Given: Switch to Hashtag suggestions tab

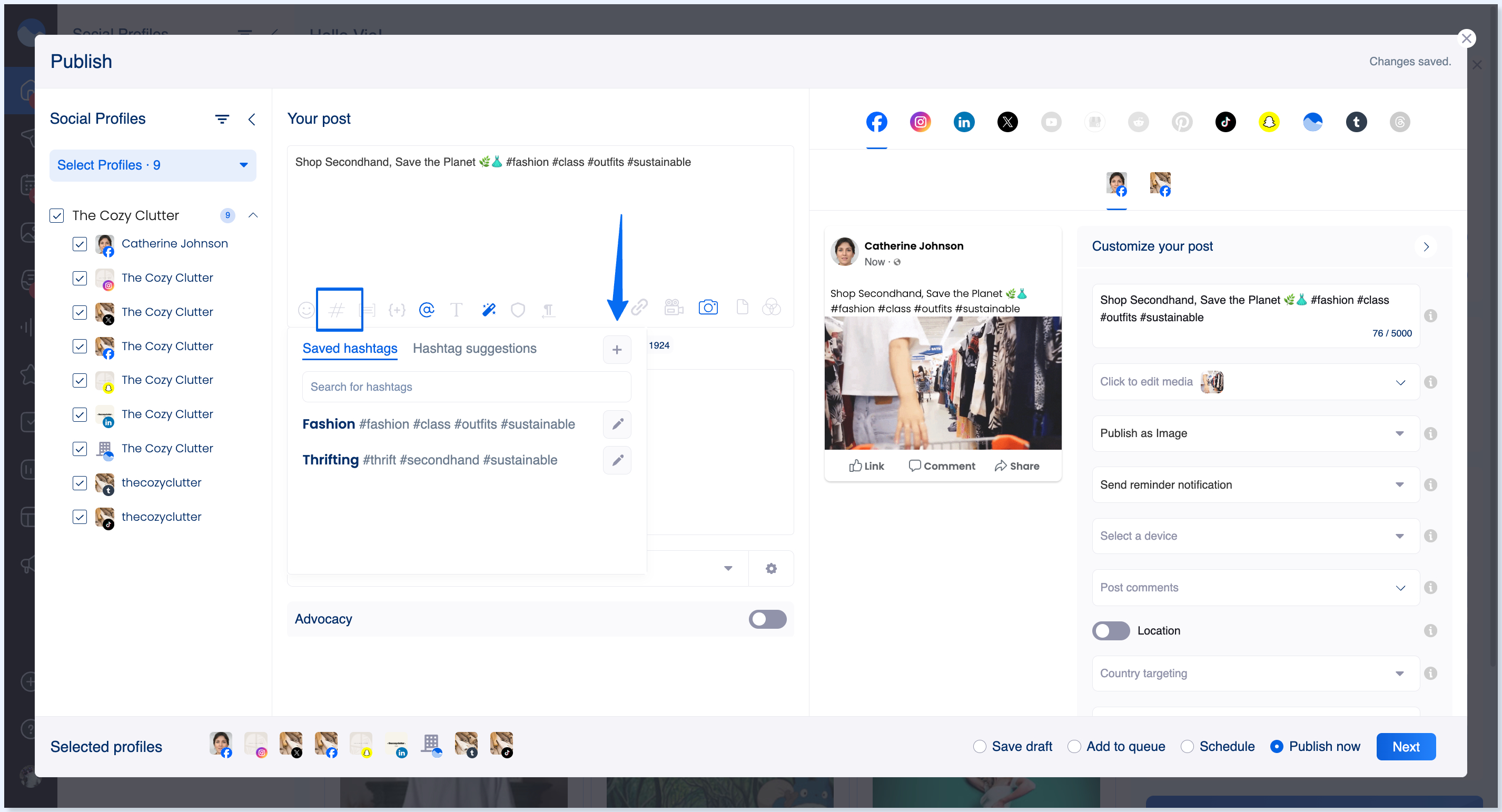Looking at the screenshot, I should [x=475, y=349].
